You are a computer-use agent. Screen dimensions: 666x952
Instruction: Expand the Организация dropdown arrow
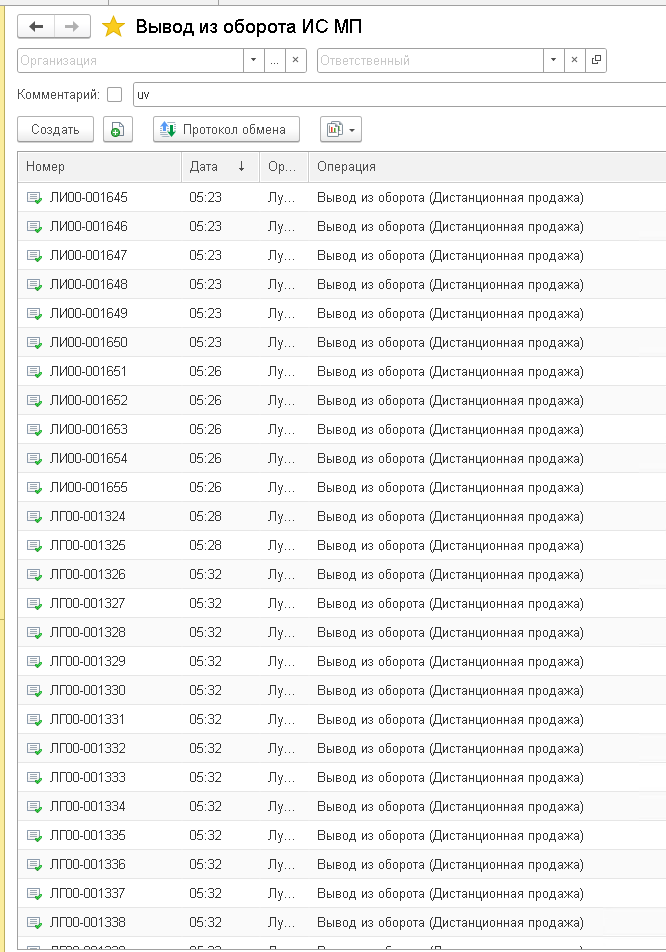(x=253, y=60)
